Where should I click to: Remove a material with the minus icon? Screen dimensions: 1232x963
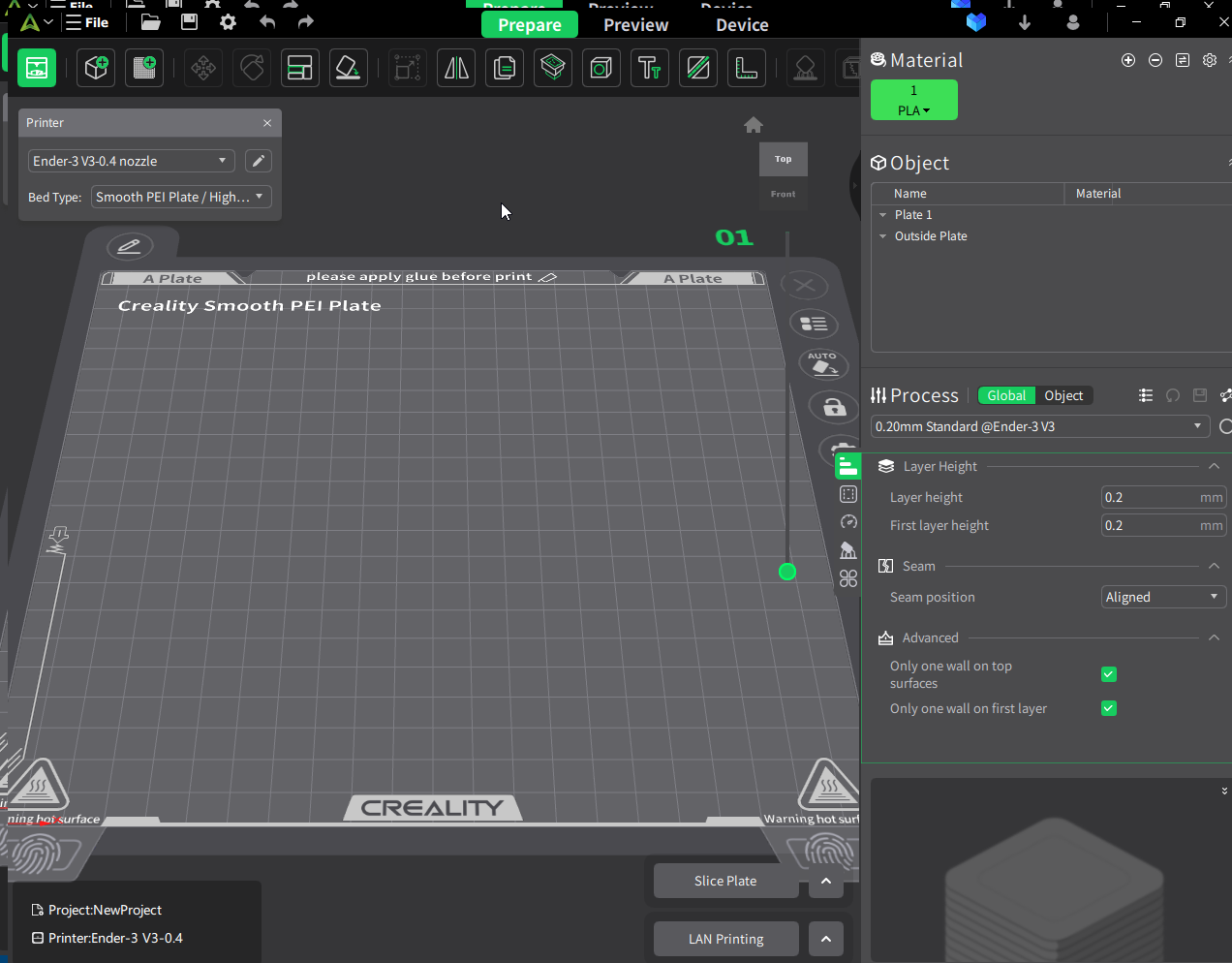tap(1155, 60)
